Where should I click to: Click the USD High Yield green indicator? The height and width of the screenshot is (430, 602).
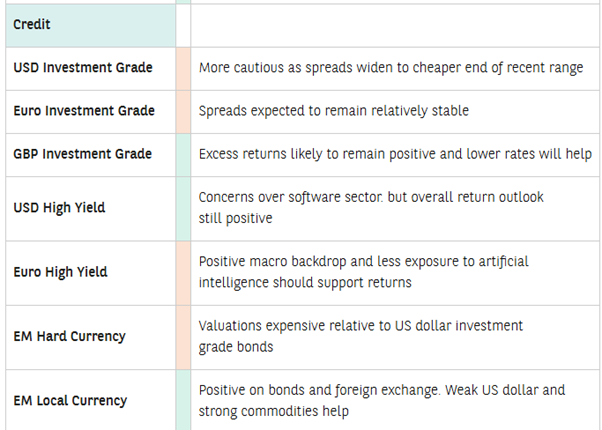pos(183,208)
